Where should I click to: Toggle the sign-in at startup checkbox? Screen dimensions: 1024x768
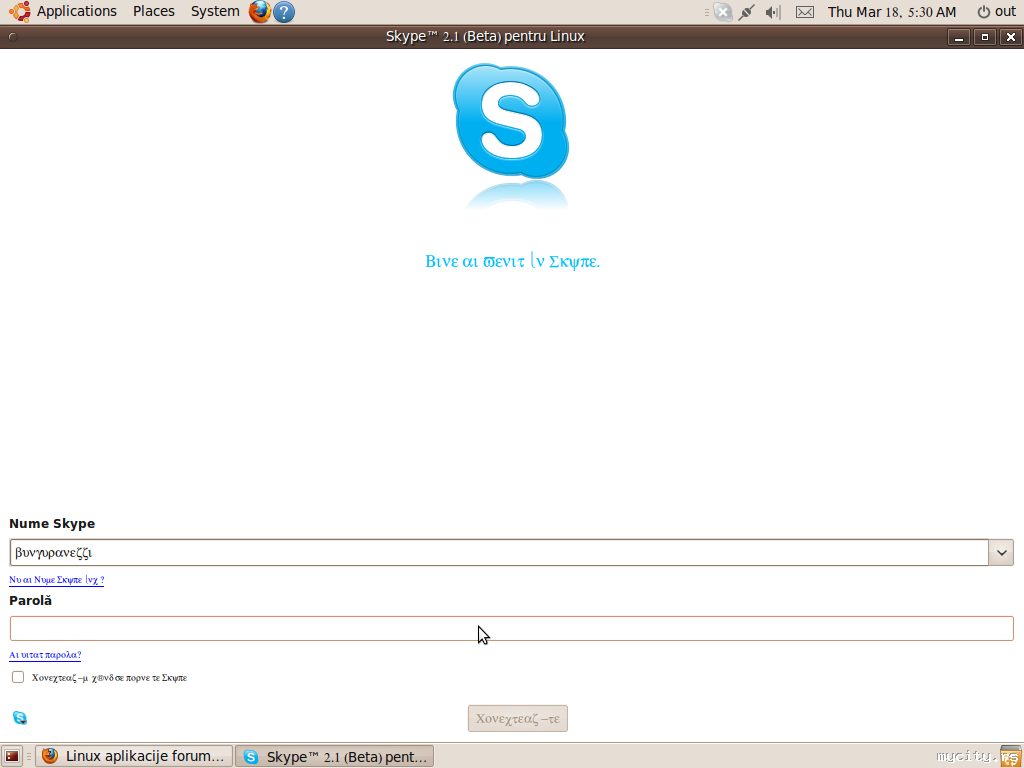pyautogui.click(x=18, y=677)
